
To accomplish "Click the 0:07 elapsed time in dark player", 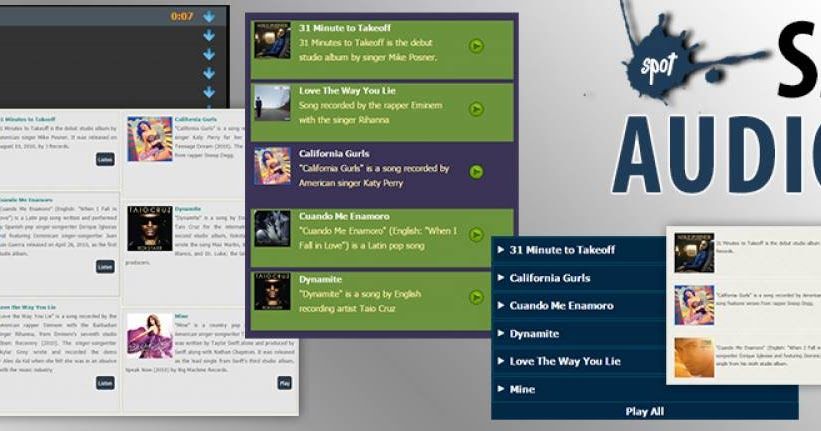I will 182,16.
